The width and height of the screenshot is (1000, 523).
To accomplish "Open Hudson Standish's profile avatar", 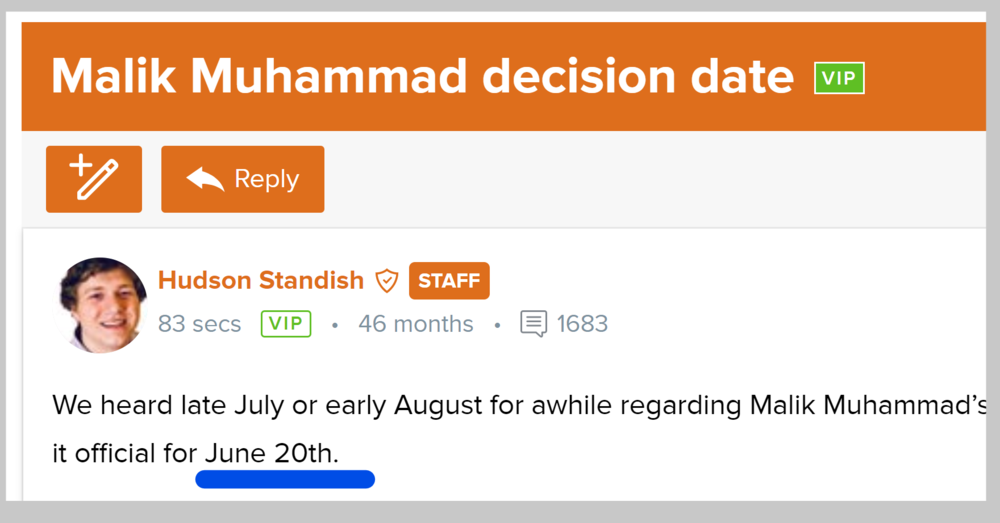I will click(x=104, y=303).
